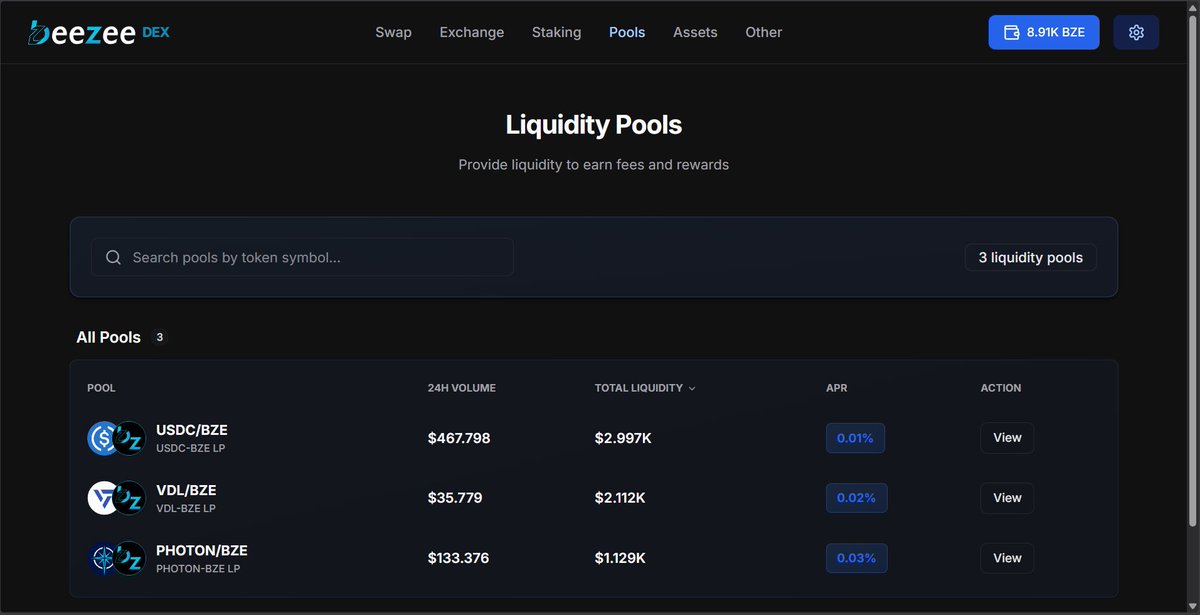Viewport: 1200px width, 615px height.
Task: Open the settings gear icon
Action: (x=1136, y=31)
